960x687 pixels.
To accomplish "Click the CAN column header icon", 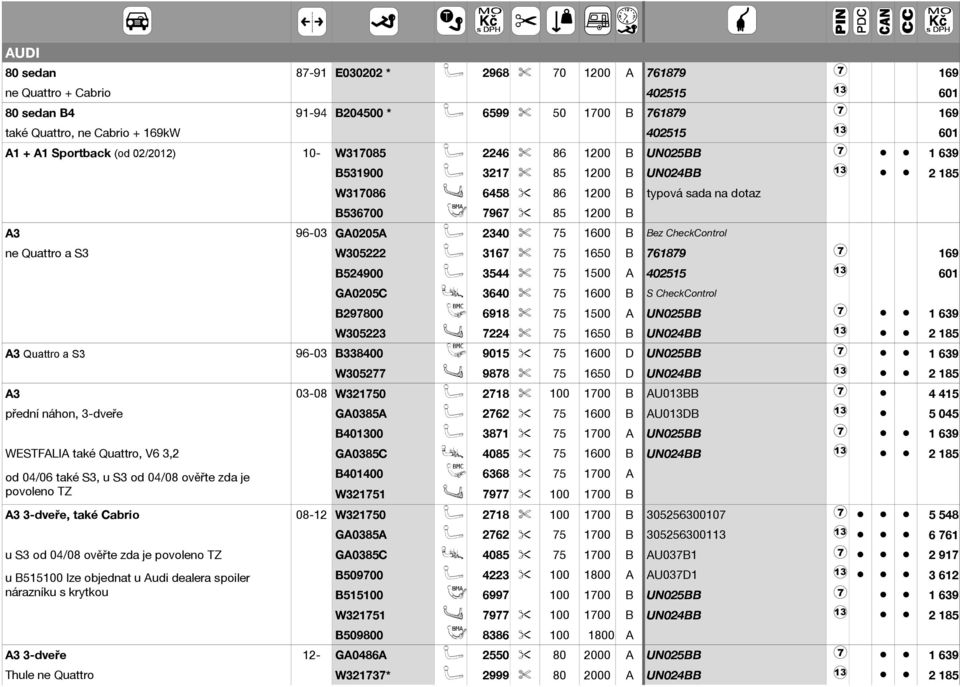I will click(884, 21).
